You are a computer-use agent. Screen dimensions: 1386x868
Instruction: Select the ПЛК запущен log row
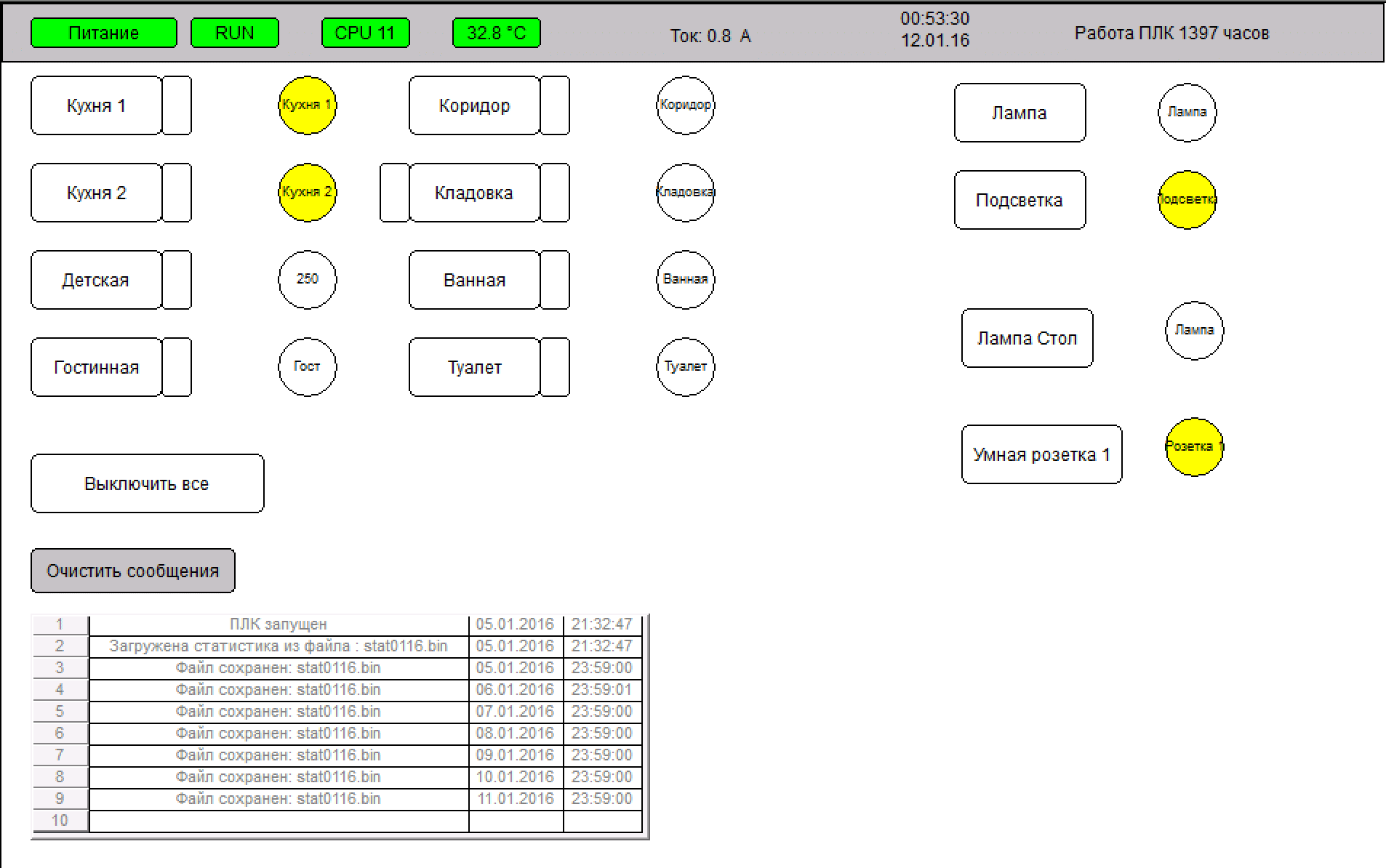click(x=279, y=624)
